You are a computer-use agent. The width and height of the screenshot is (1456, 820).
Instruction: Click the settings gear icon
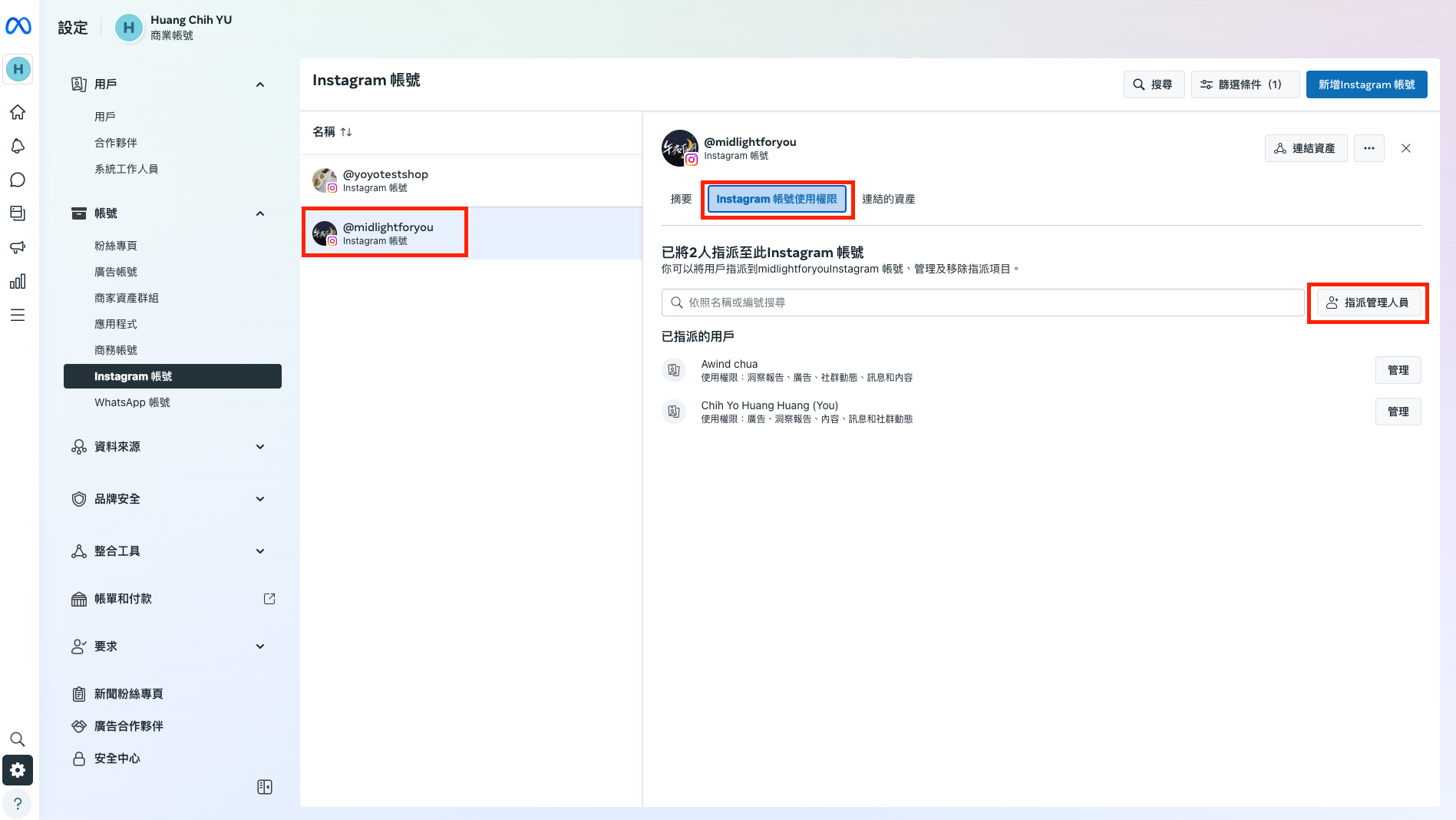(18, 770)
